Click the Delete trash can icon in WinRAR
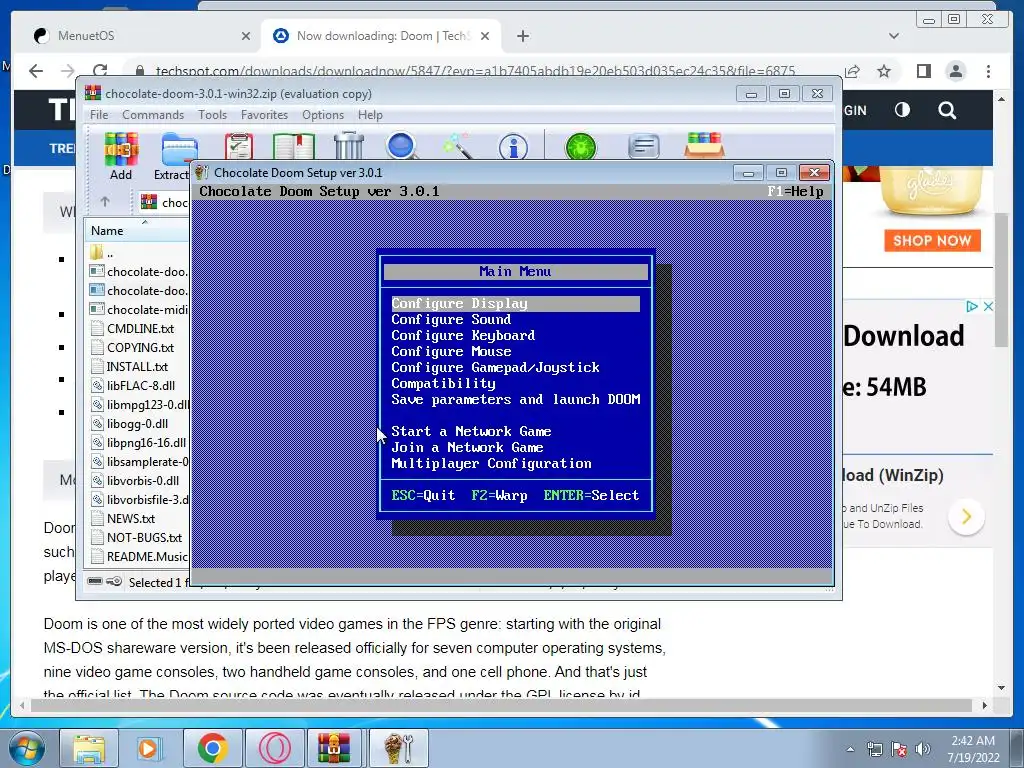Viewport: 1024px width, 768px height. pyautogui.click(x=349, y=146)
